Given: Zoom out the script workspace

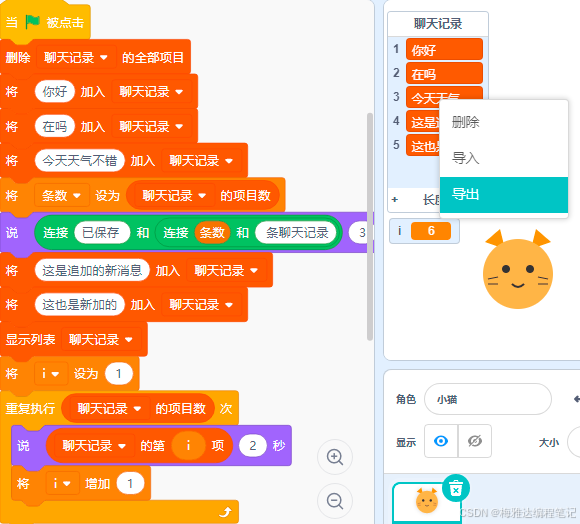Looking at the screenshot, I should click(335, 501).
